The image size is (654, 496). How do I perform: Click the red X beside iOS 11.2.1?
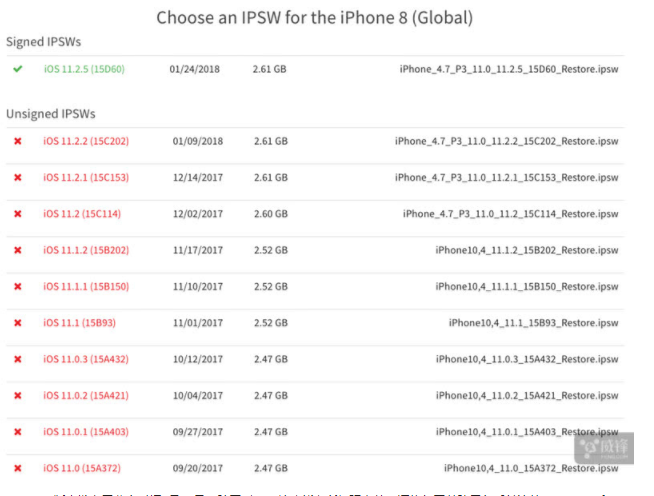click(x=17, y=177)
